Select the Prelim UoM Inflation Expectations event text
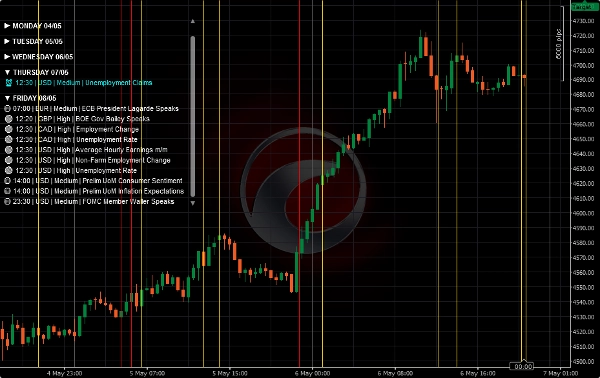Viewport: 600px width, 378px height. tap(98, 191)
